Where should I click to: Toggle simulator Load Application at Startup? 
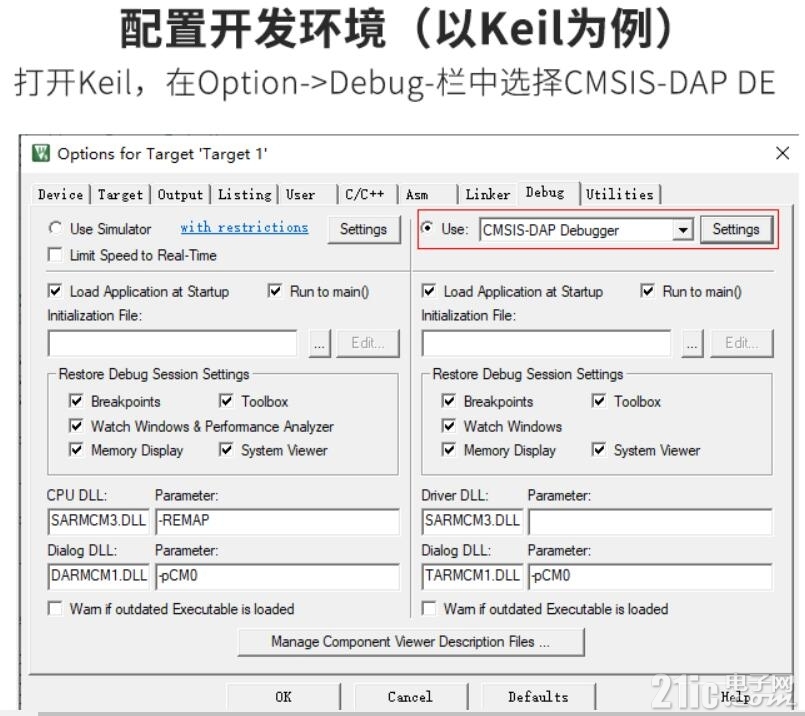[x=55, y=291]
